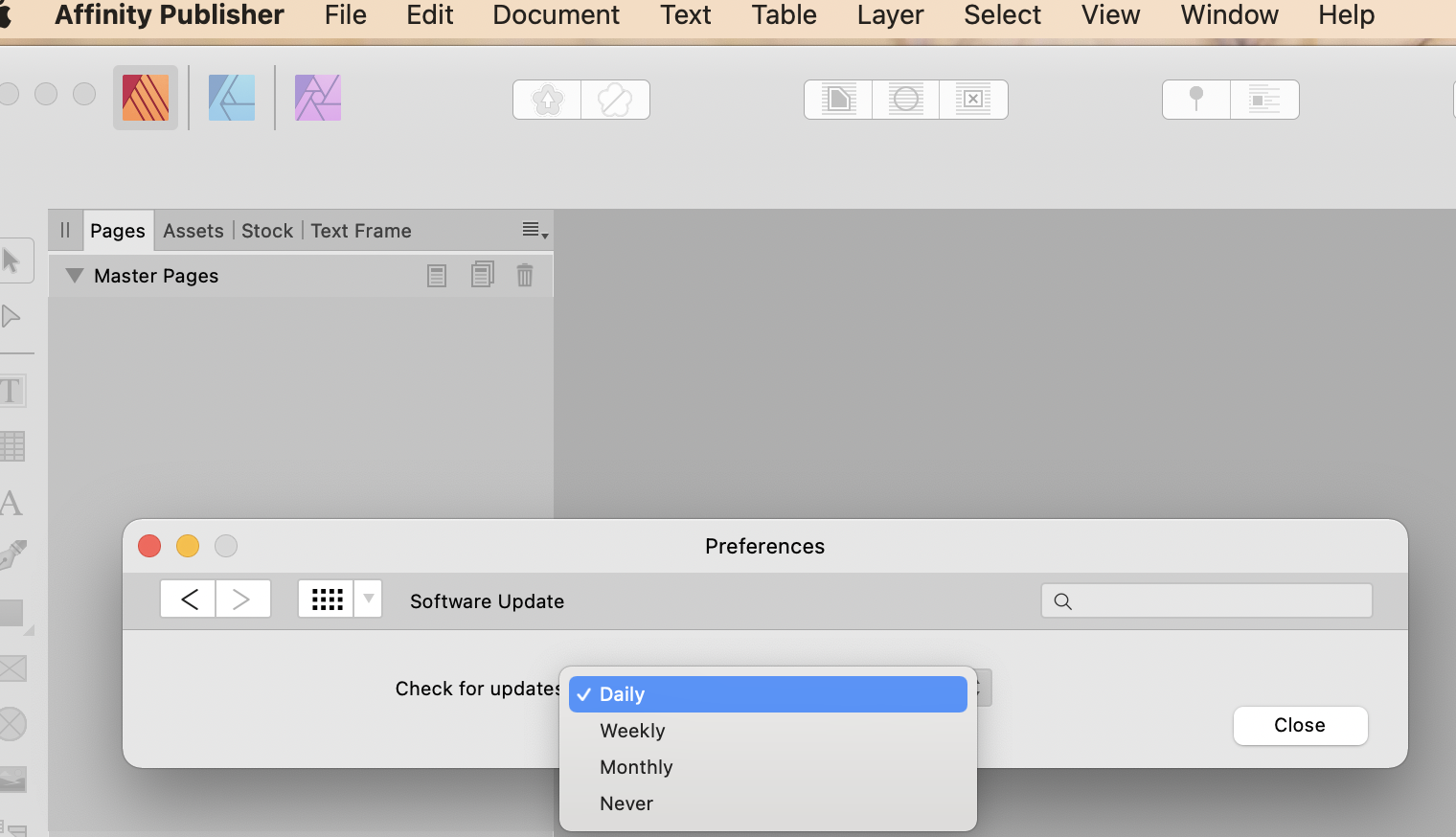Viewport: 1456px width, 837px height.
Task: Click the toolbar page-with-lines icon
Action: (x=838, y=100)
